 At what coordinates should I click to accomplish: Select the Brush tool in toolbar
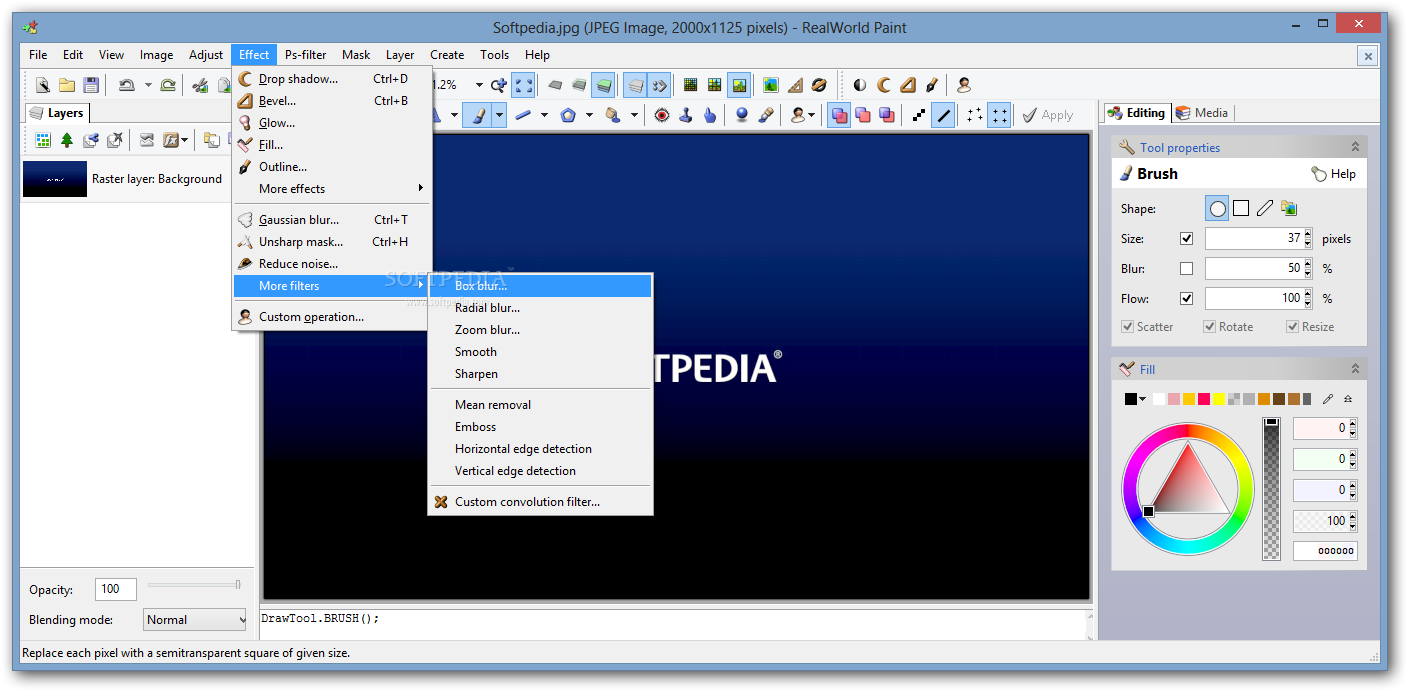[478, 115]
